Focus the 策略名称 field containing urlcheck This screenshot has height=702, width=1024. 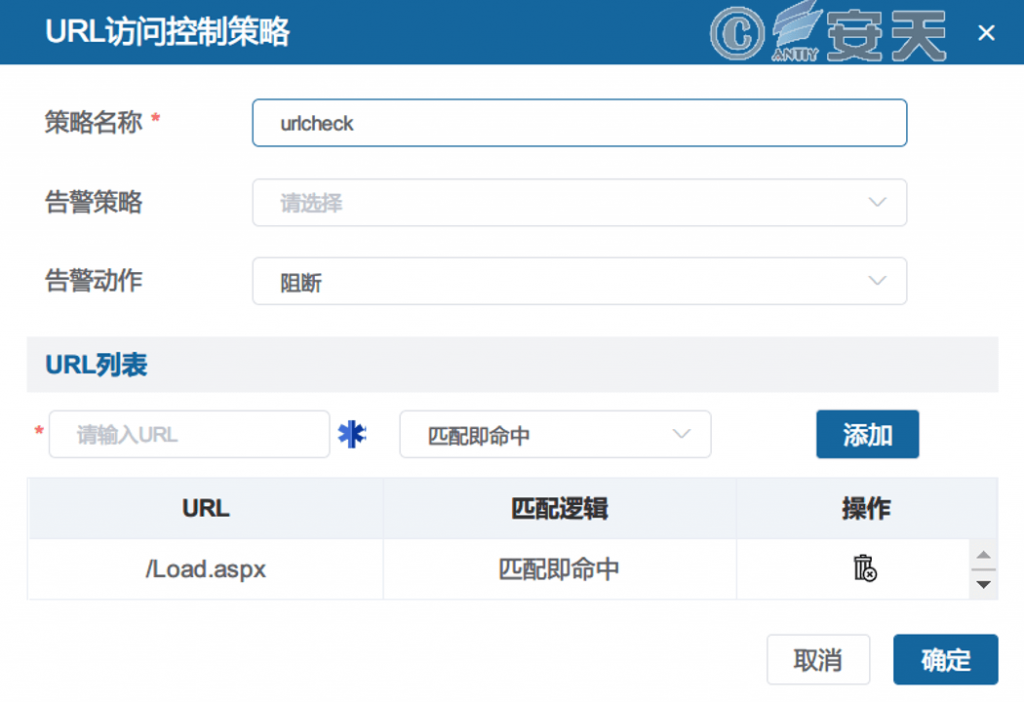pos(579,123)
